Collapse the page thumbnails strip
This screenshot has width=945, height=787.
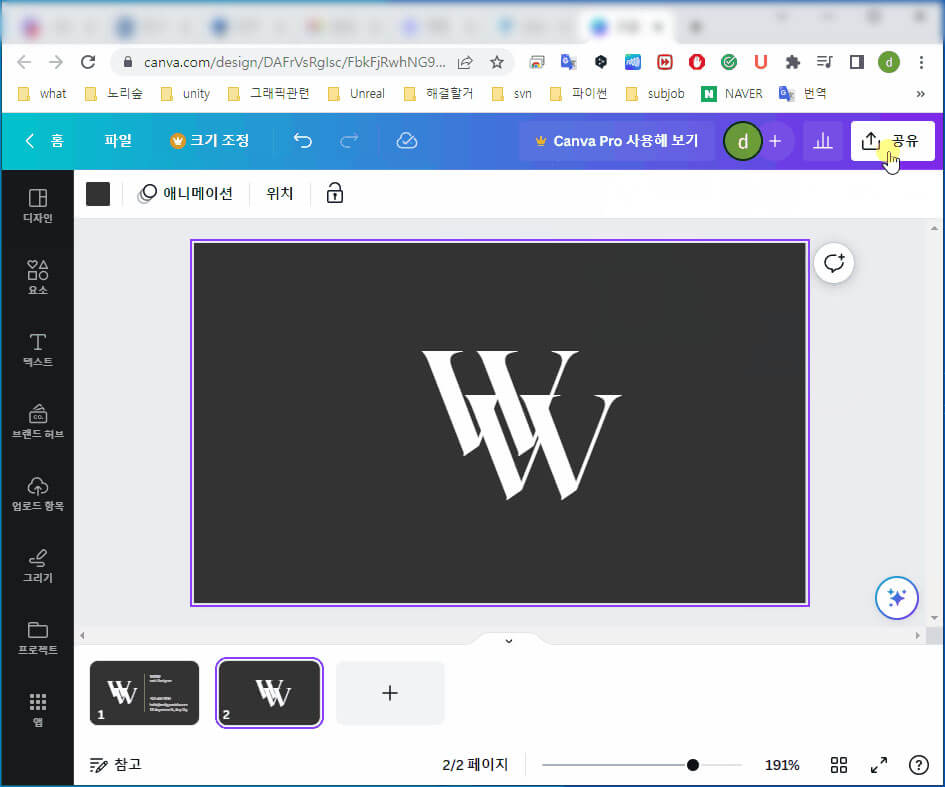(509, 641)
